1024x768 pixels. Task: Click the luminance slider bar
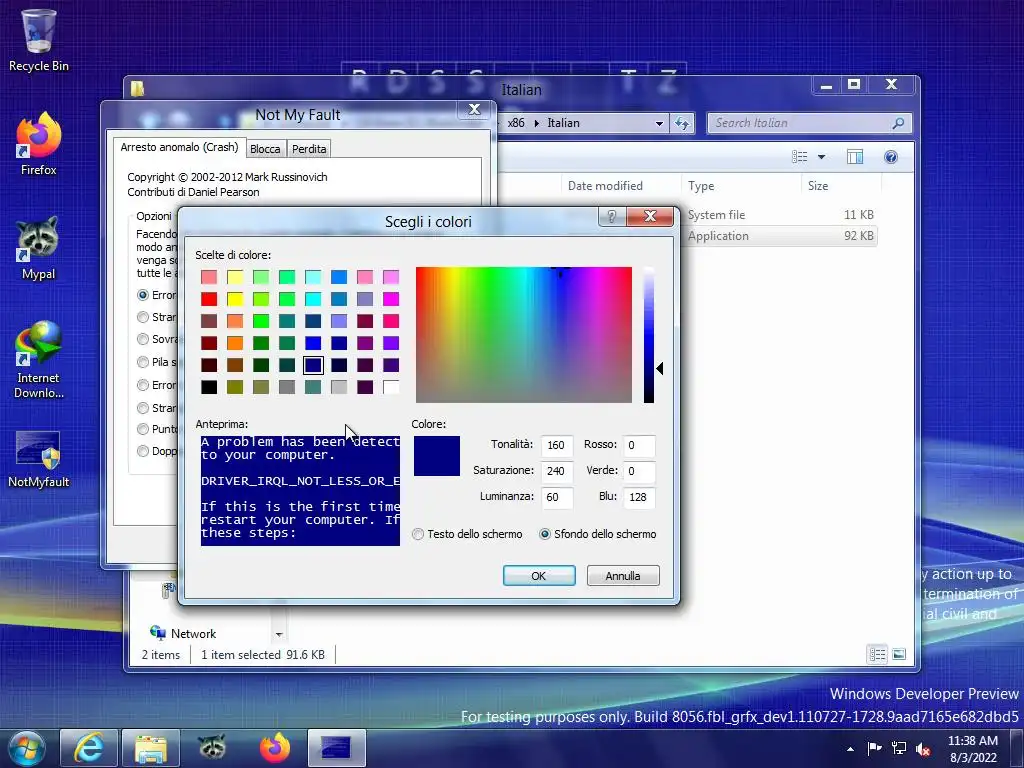click(648, 335)
